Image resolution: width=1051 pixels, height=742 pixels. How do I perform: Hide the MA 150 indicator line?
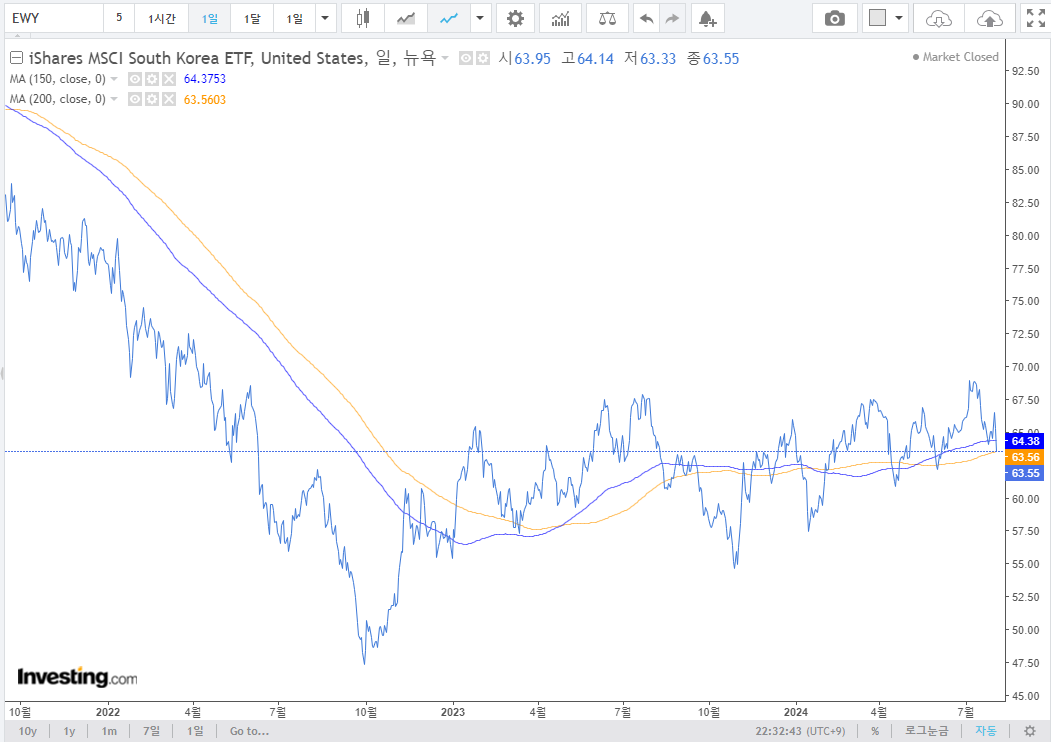tap(135, 79)
